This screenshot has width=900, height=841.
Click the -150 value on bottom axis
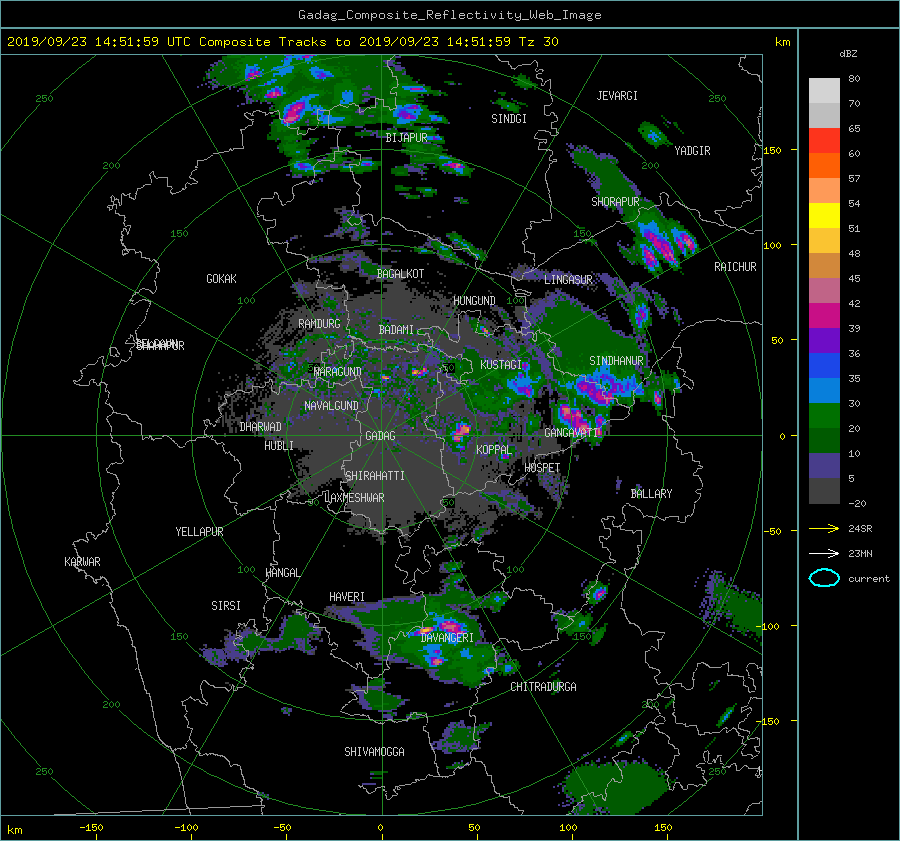pos(91,828)
